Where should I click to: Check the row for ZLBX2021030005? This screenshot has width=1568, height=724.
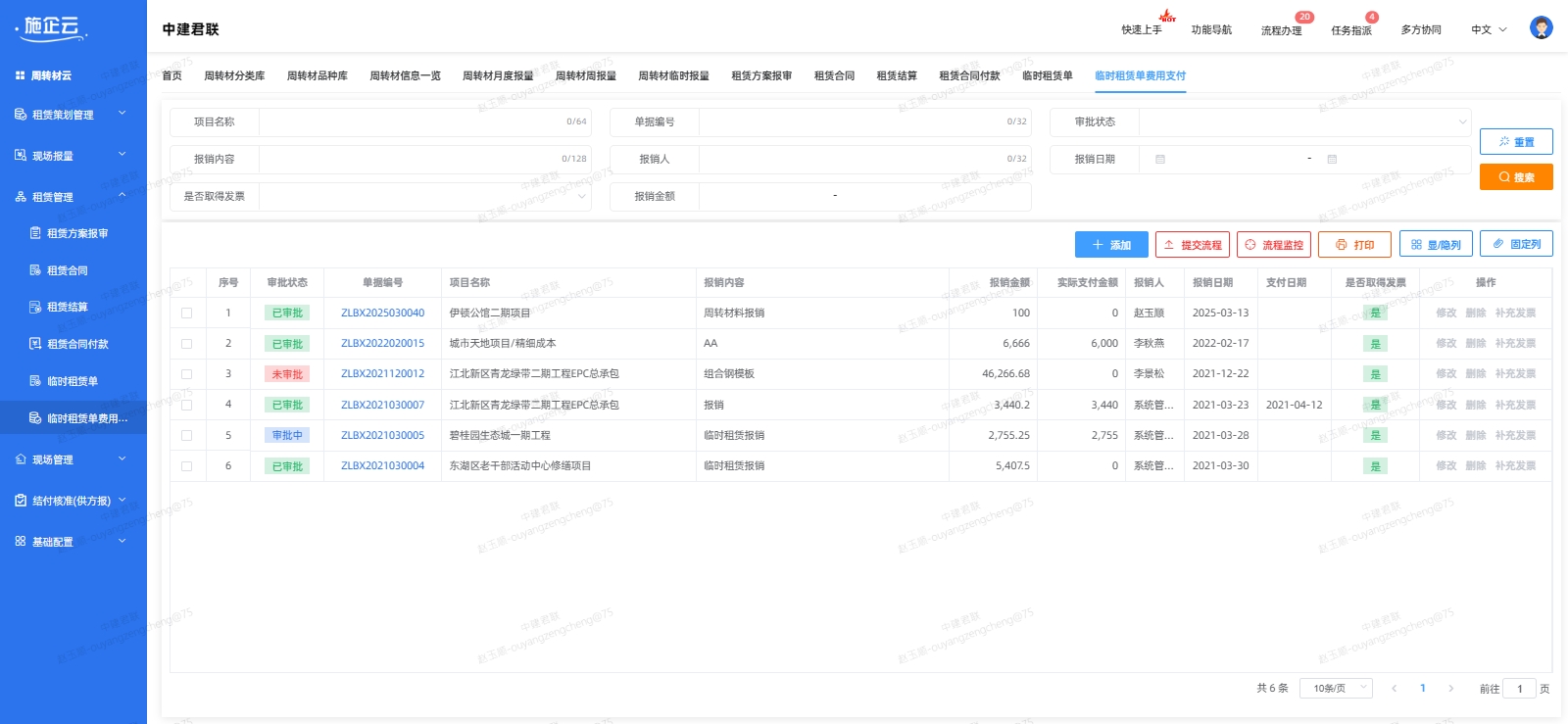(x=186, y=436)
